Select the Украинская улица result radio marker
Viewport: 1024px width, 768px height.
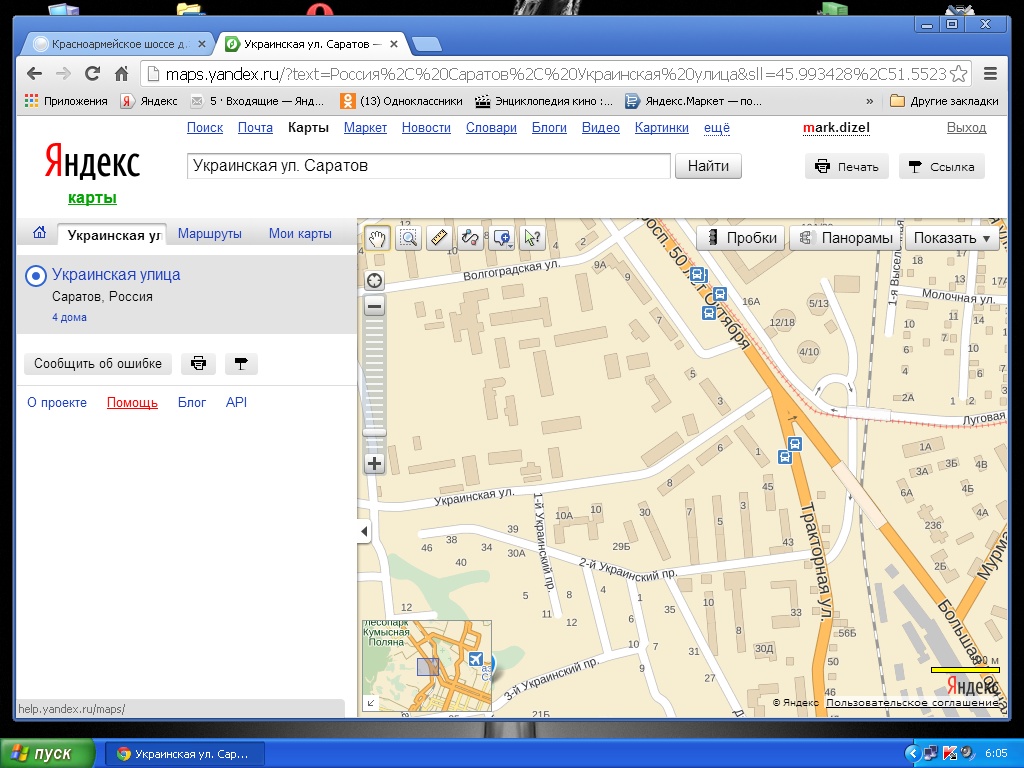(35, 276)
